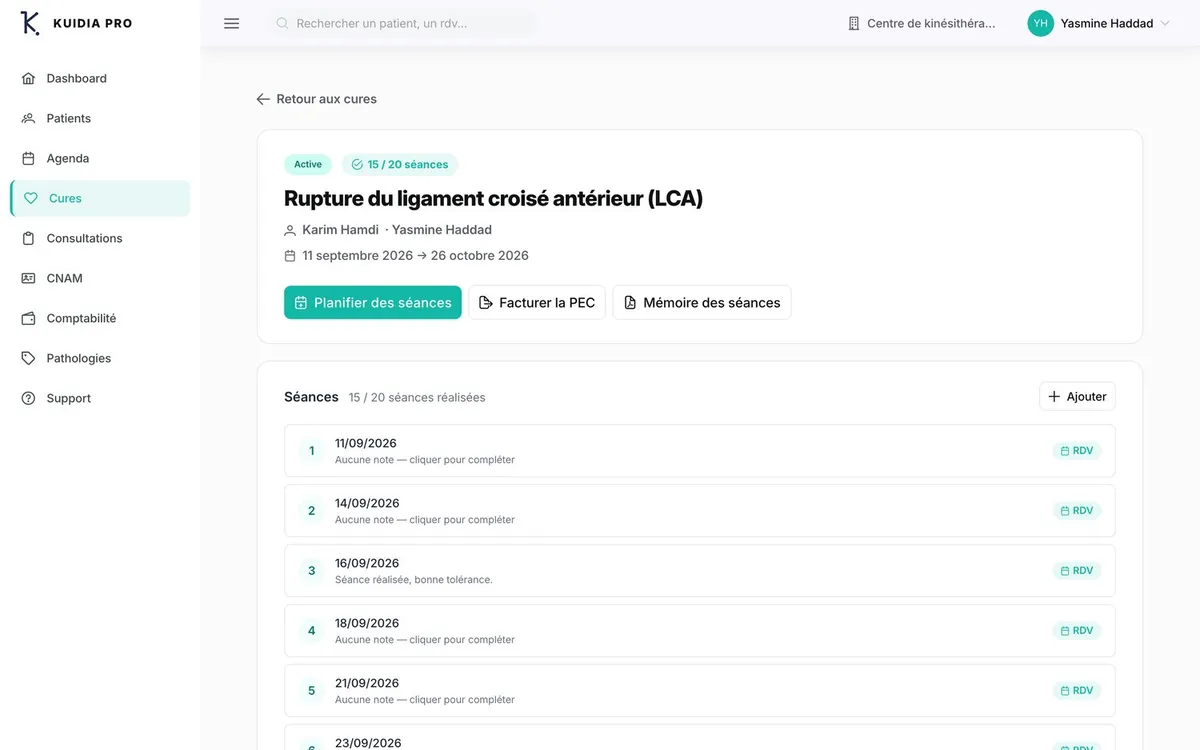Open the Yasmine Haddad account dropdown chevron
The image size is (1200, 750).
[1164, 23]
